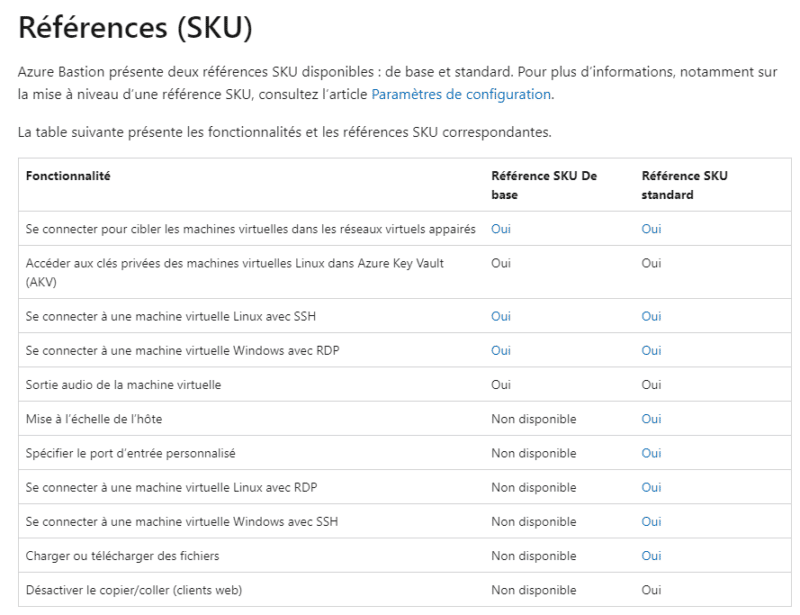The image size is (800, 615).
Task: Open standard SKU "Oui" link for Linux SSH
Action: 651,316
